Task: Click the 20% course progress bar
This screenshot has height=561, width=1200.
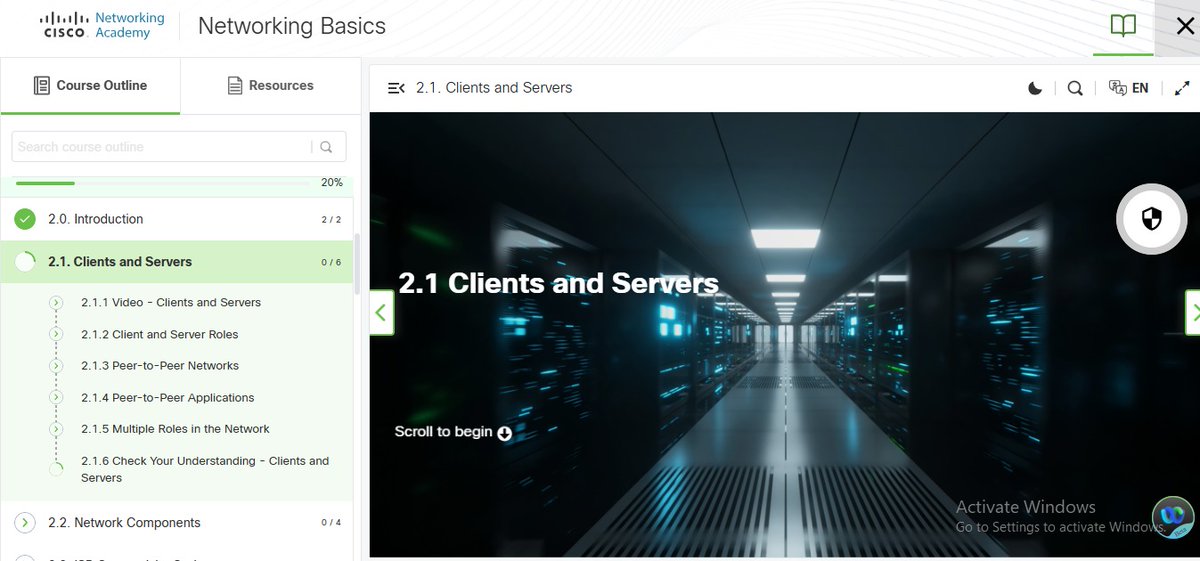Action: [x=161, y=183]
